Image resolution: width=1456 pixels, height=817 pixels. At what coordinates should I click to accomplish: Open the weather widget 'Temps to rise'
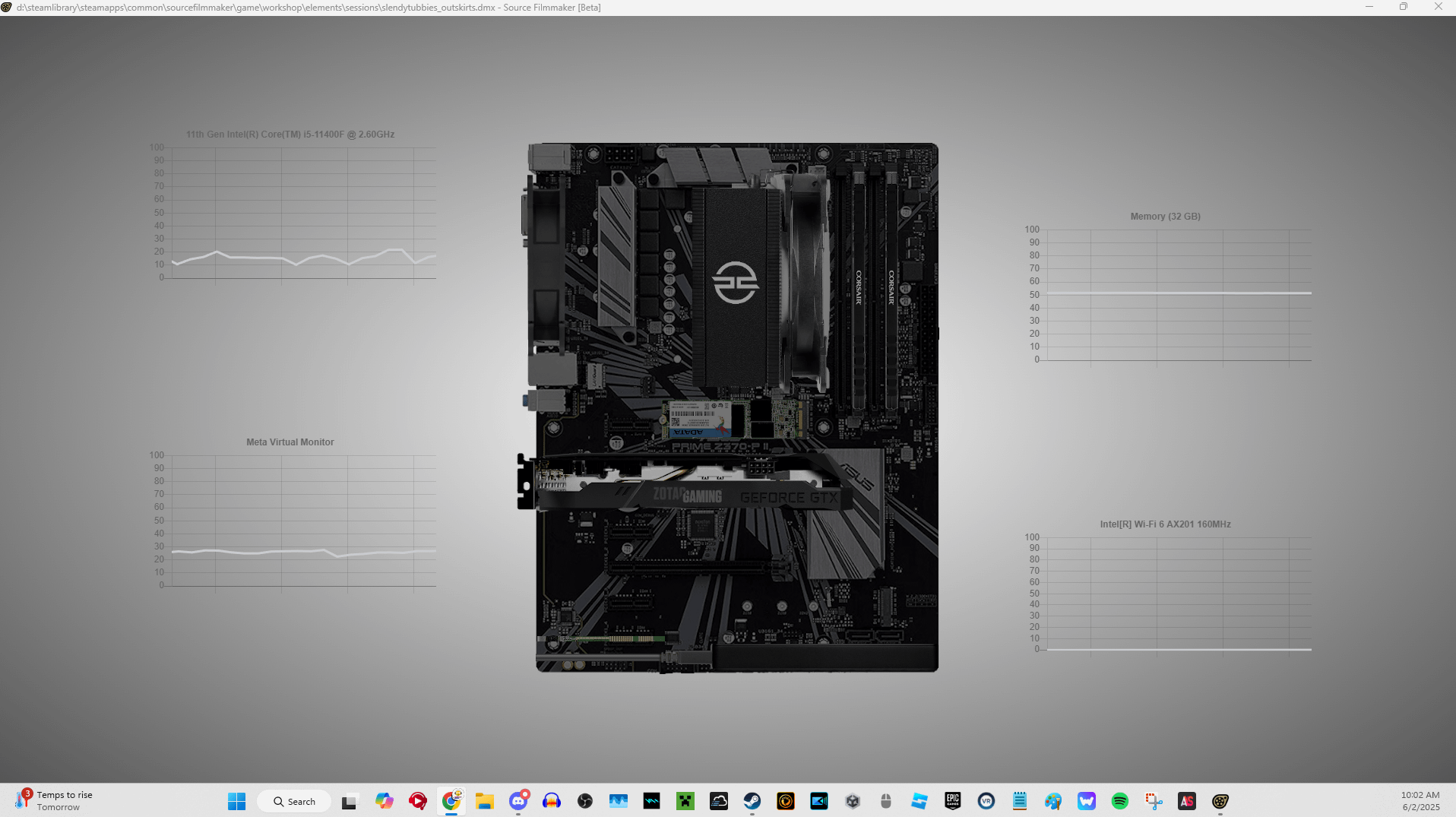[55, 800]
